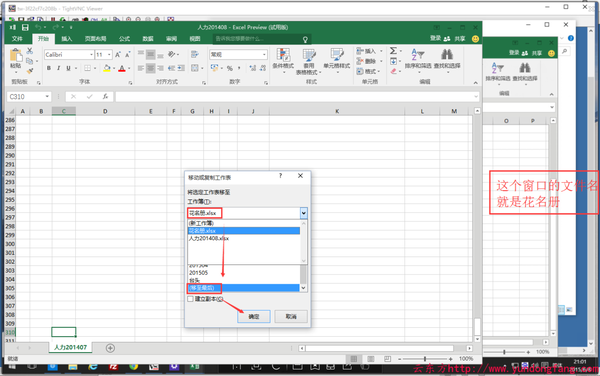This screenshot has height=376, width=600.
Task: Click the Tell me search box
Action: (262, 39)
